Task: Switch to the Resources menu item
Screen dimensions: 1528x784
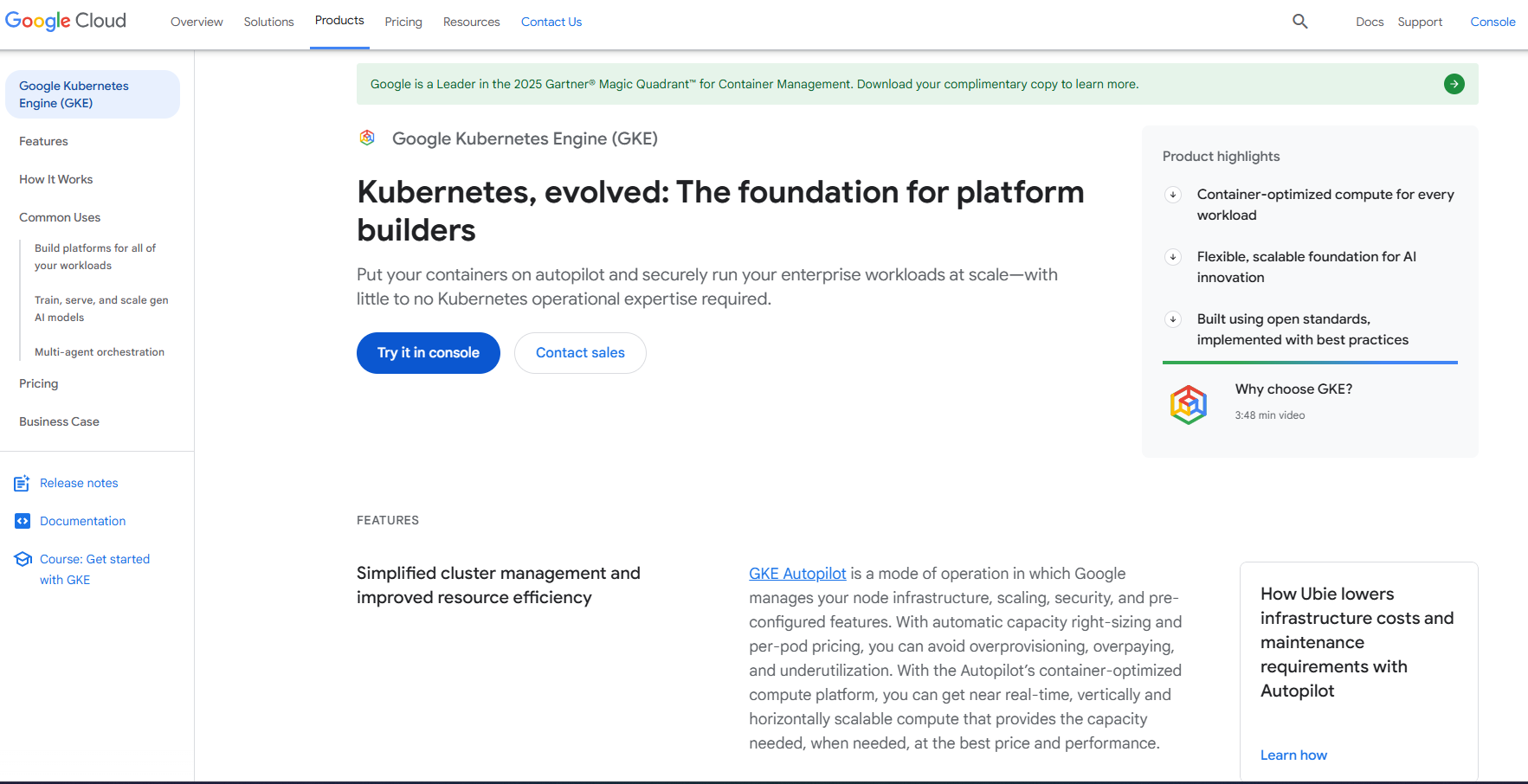Action: click(471, 22)
